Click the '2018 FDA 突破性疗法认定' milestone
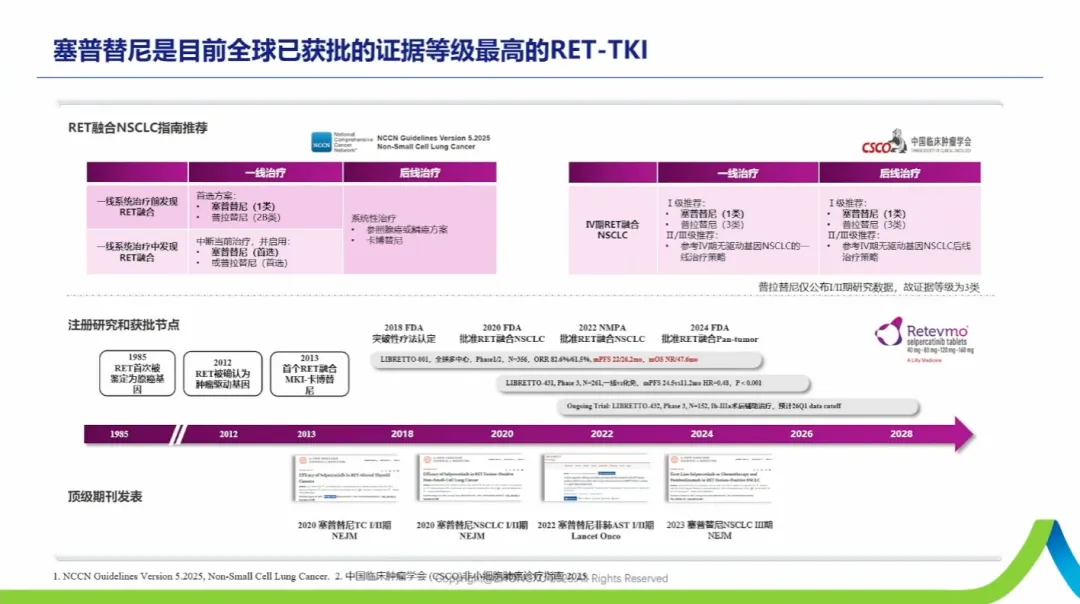The image size is (1080, 604). [x=404, y=333]
